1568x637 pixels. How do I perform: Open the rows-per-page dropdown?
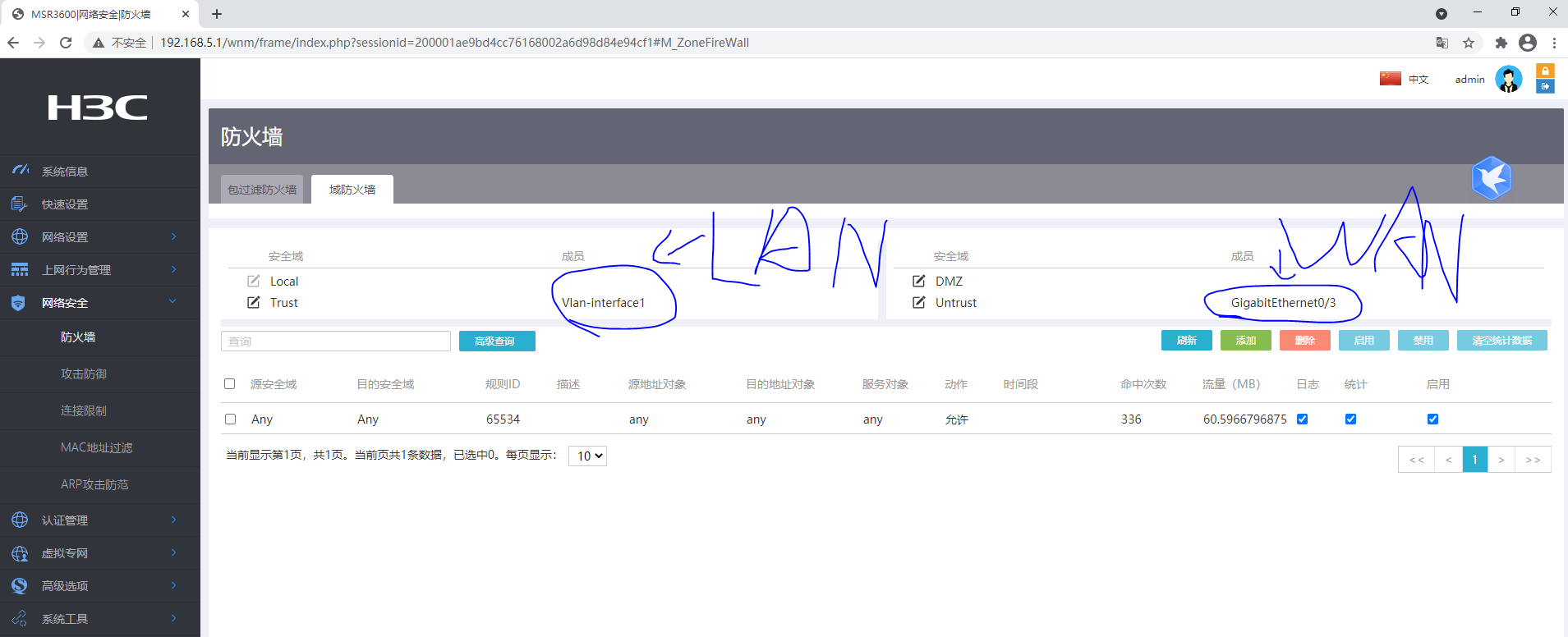[588, 456]
